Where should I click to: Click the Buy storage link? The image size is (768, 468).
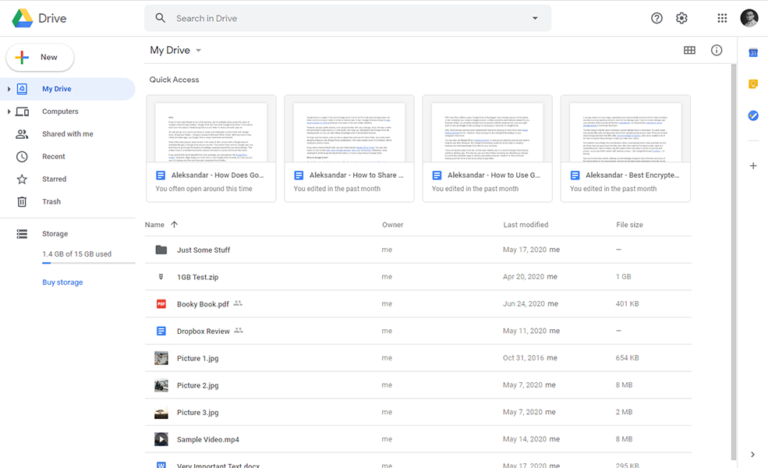point(62,282)
